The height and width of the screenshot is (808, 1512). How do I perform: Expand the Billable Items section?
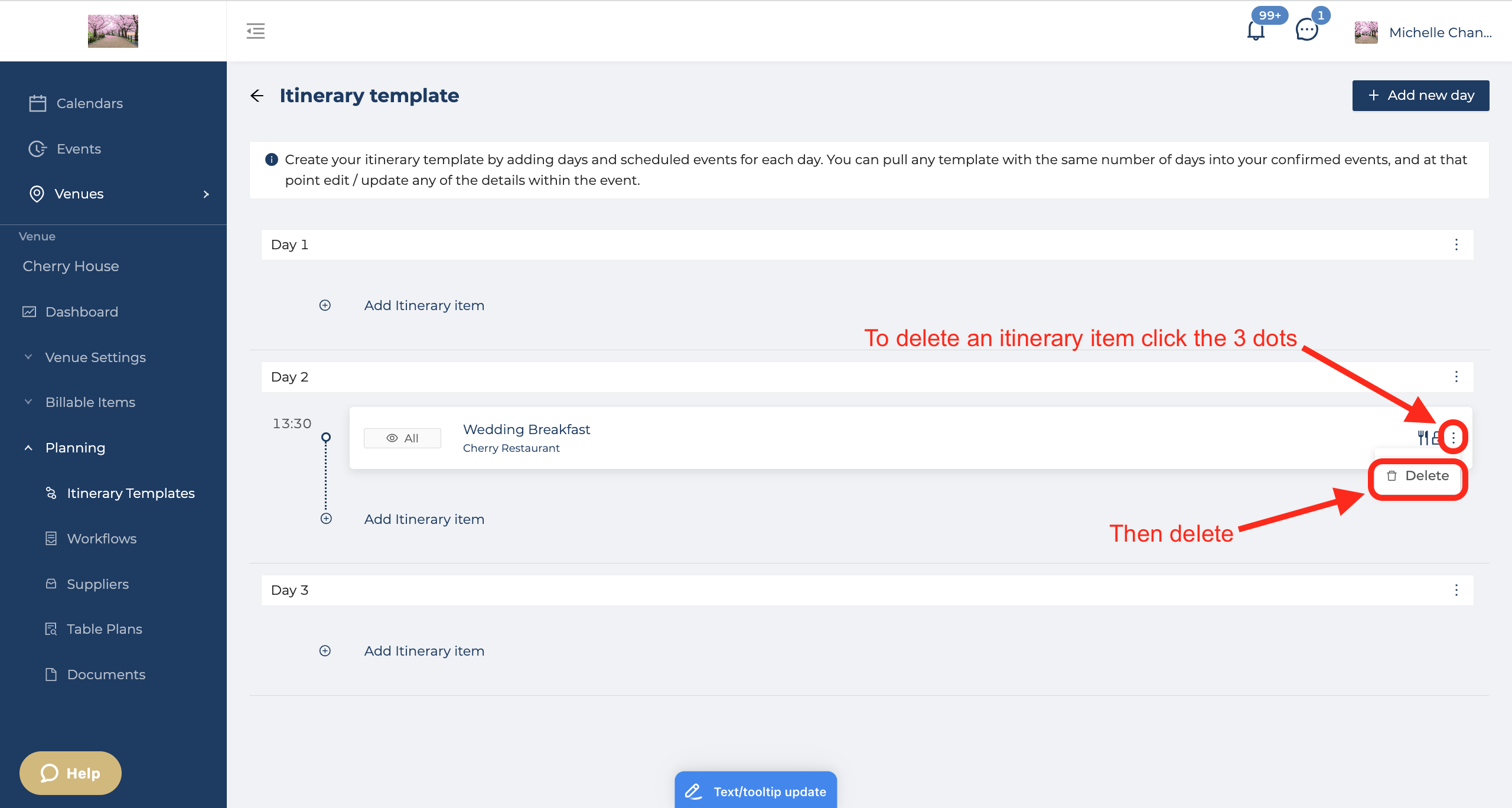pos(90,402)
